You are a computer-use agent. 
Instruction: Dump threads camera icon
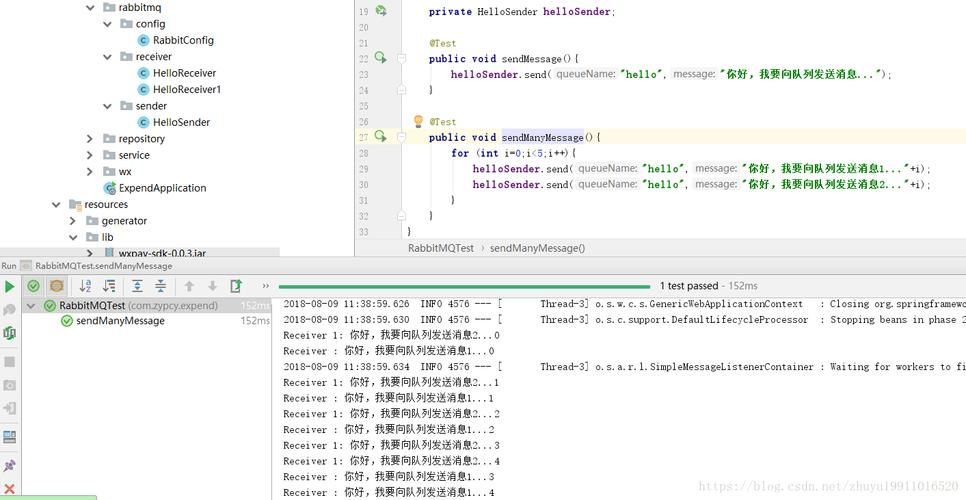pyautogui.click(x=9, y=385)
